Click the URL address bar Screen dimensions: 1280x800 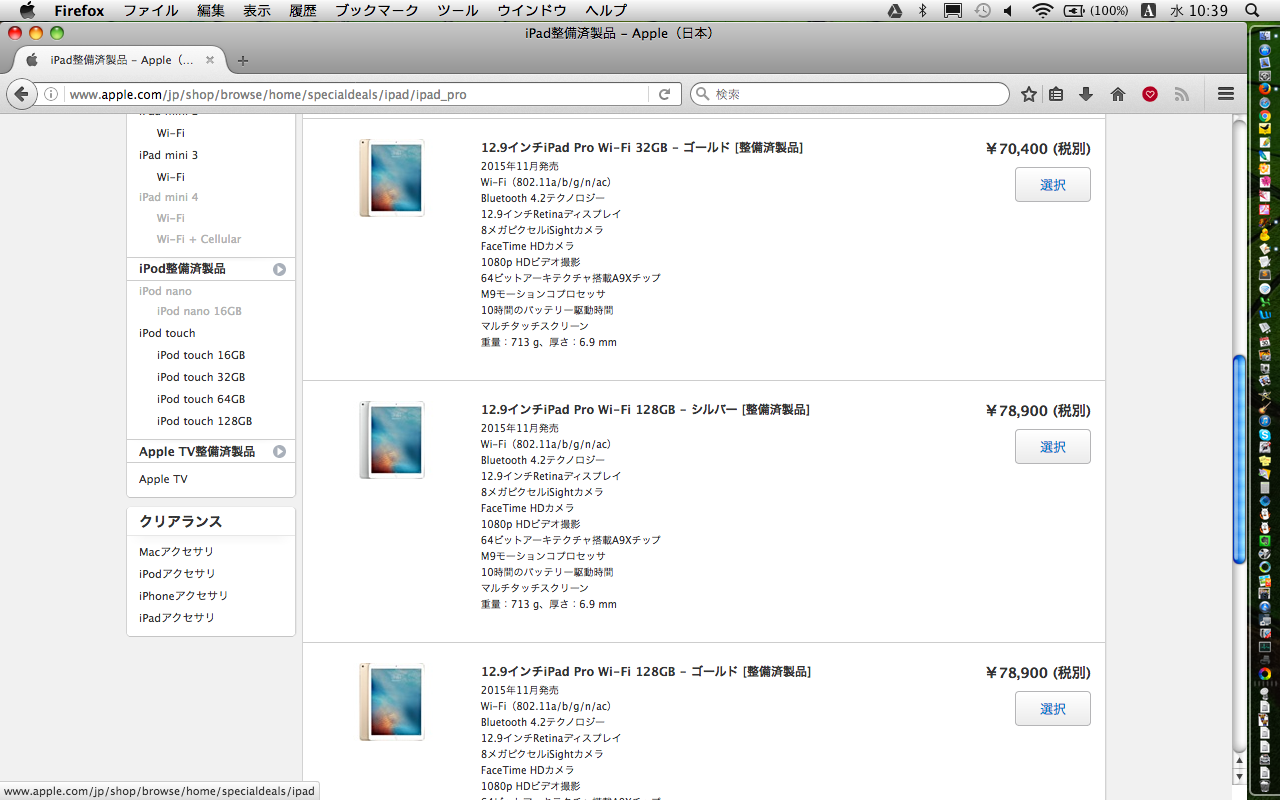pos(357,94)
